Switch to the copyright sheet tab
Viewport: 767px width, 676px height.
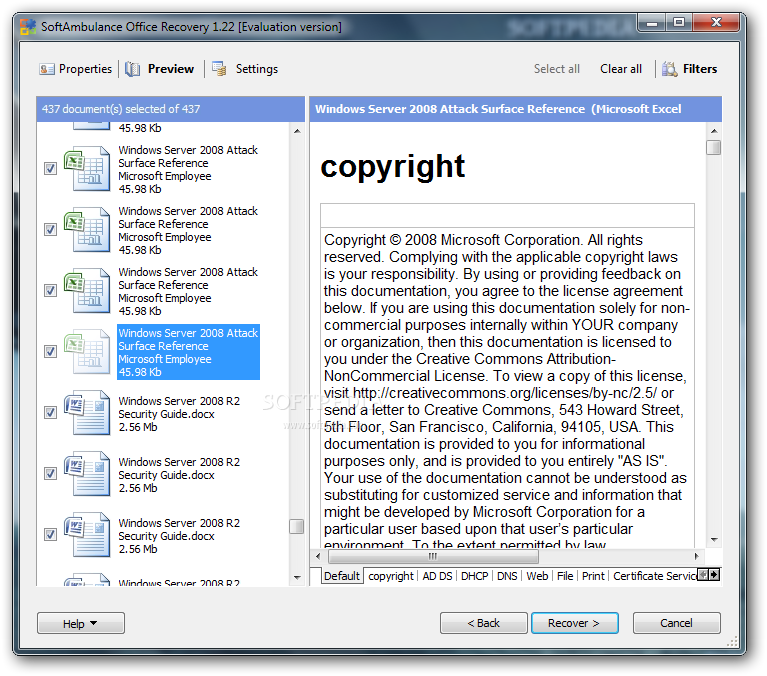pos(391,576)
